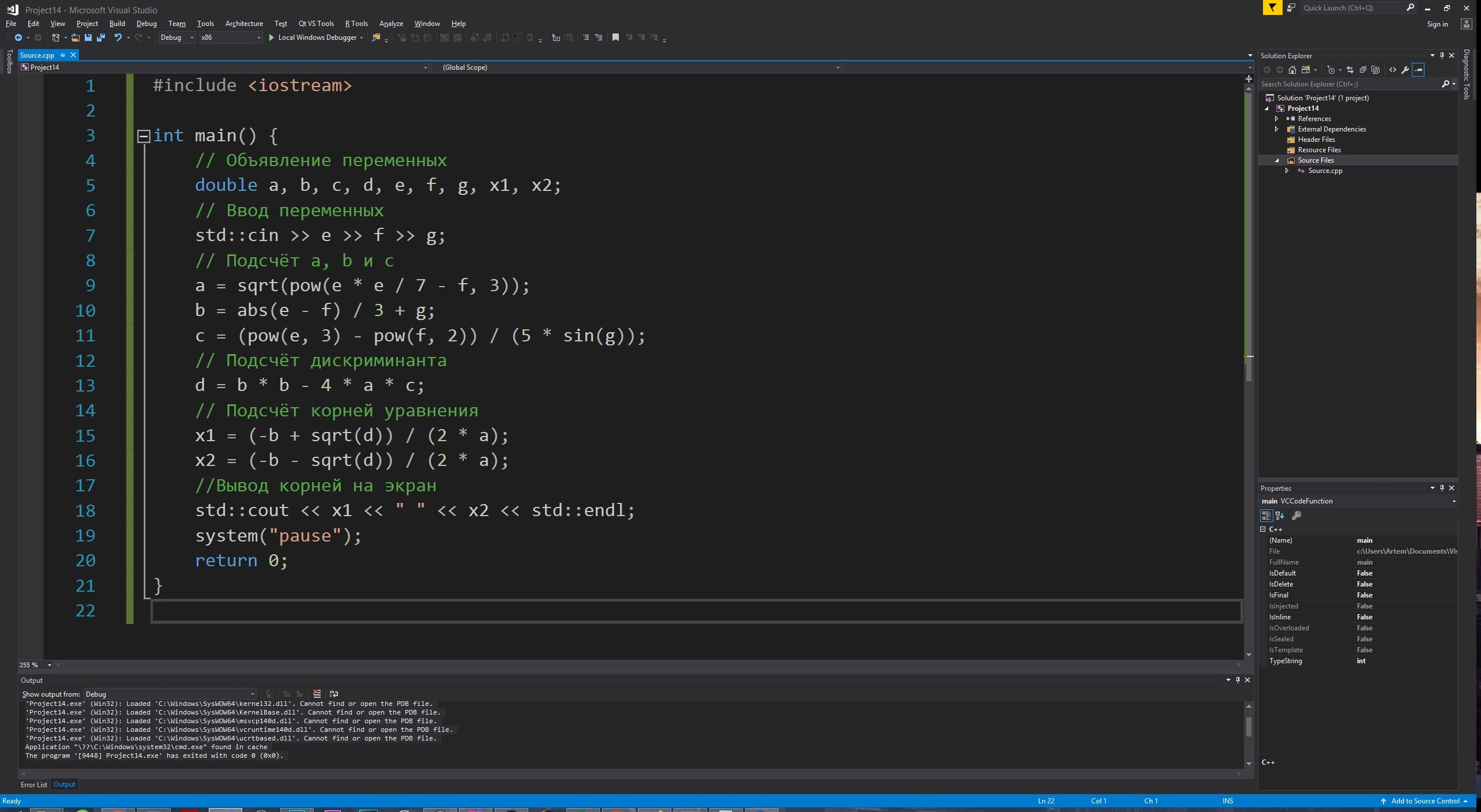Click the Output panel clear icon
Image resolution: width=1481 pixels, height=812 pixels.
318,693
